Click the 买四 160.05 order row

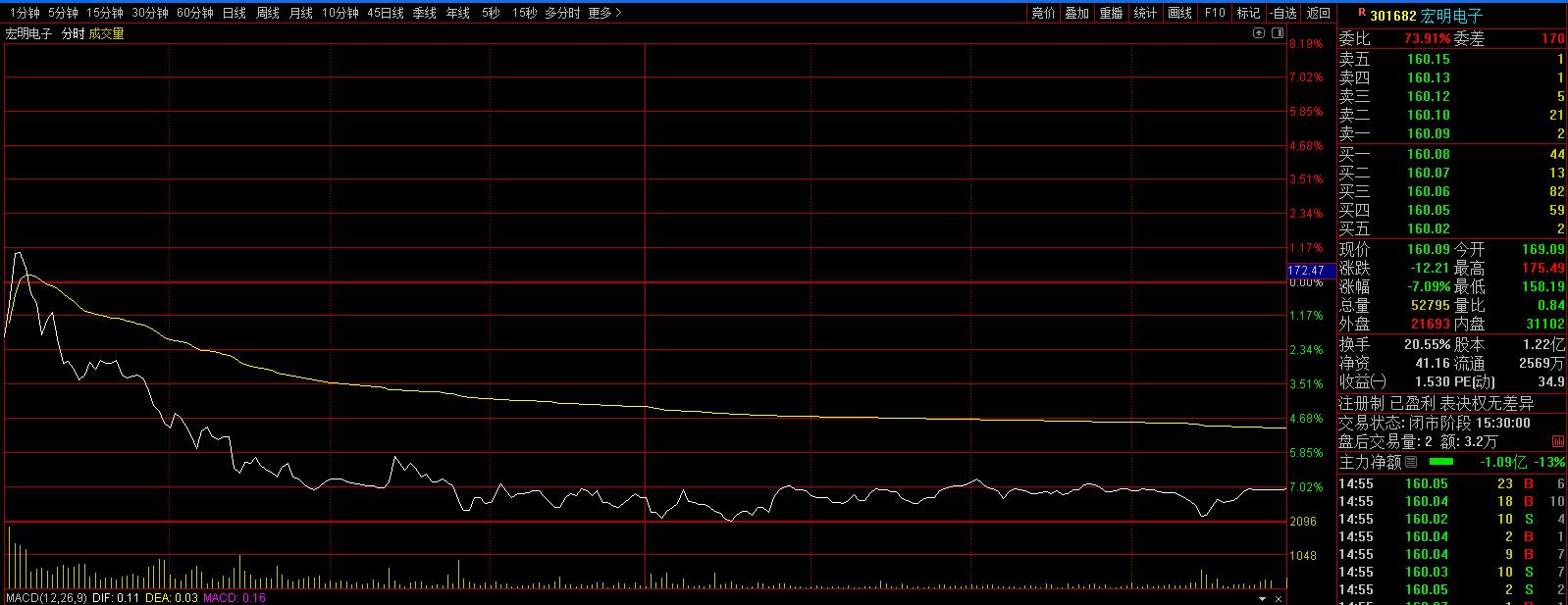click(x=1452, y=210)
